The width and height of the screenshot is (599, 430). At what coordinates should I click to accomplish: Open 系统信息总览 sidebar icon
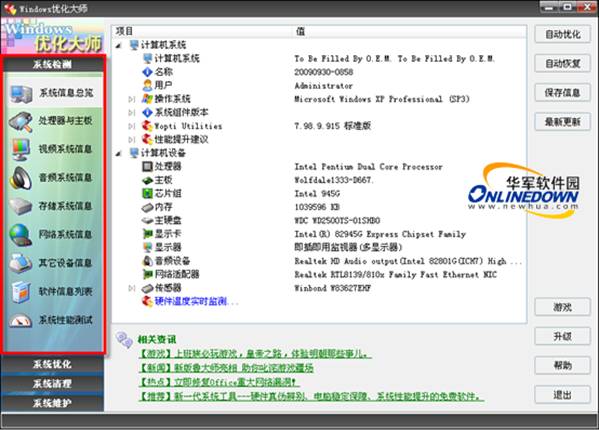pos(21,94)
